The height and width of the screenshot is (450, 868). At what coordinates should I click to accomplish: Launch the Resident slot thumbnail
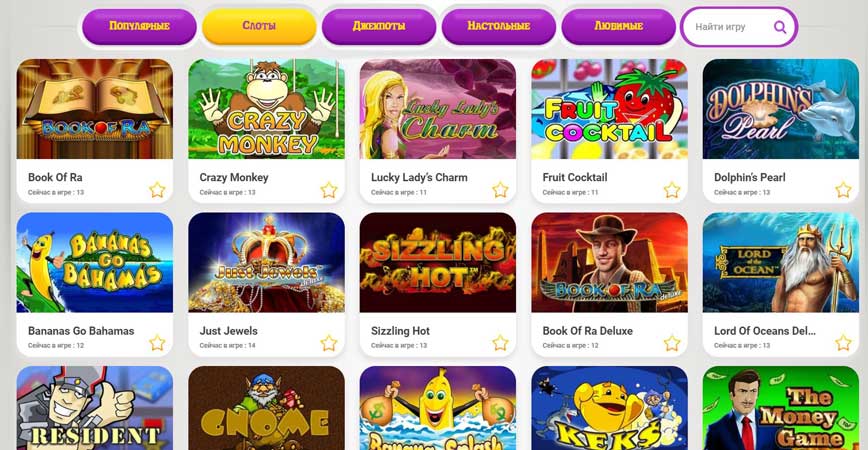[x=95, y=408]
